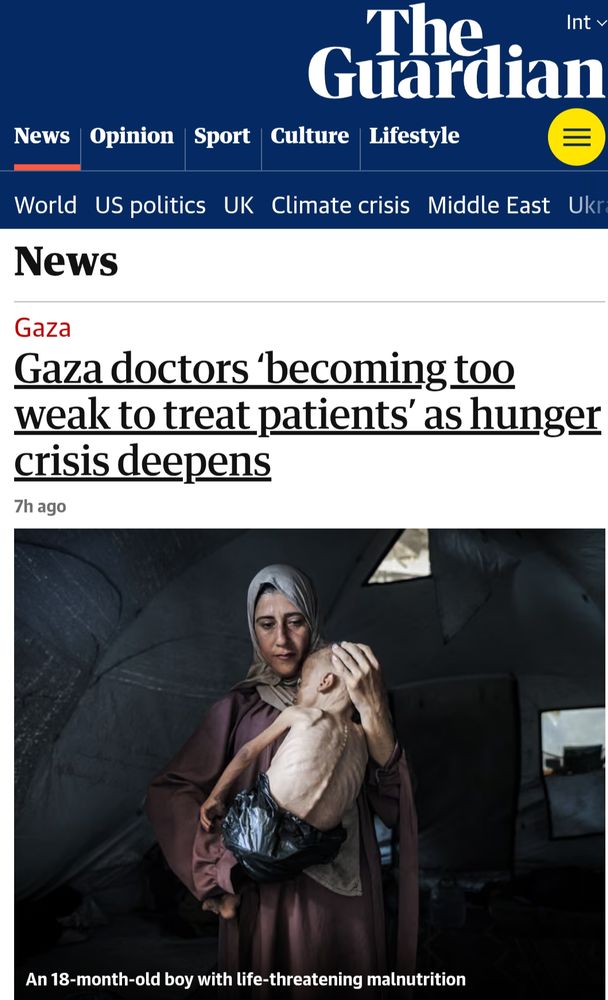Expand the Int edition dropdown
This screenshot has height=1000, width=608.
[586, 22]
